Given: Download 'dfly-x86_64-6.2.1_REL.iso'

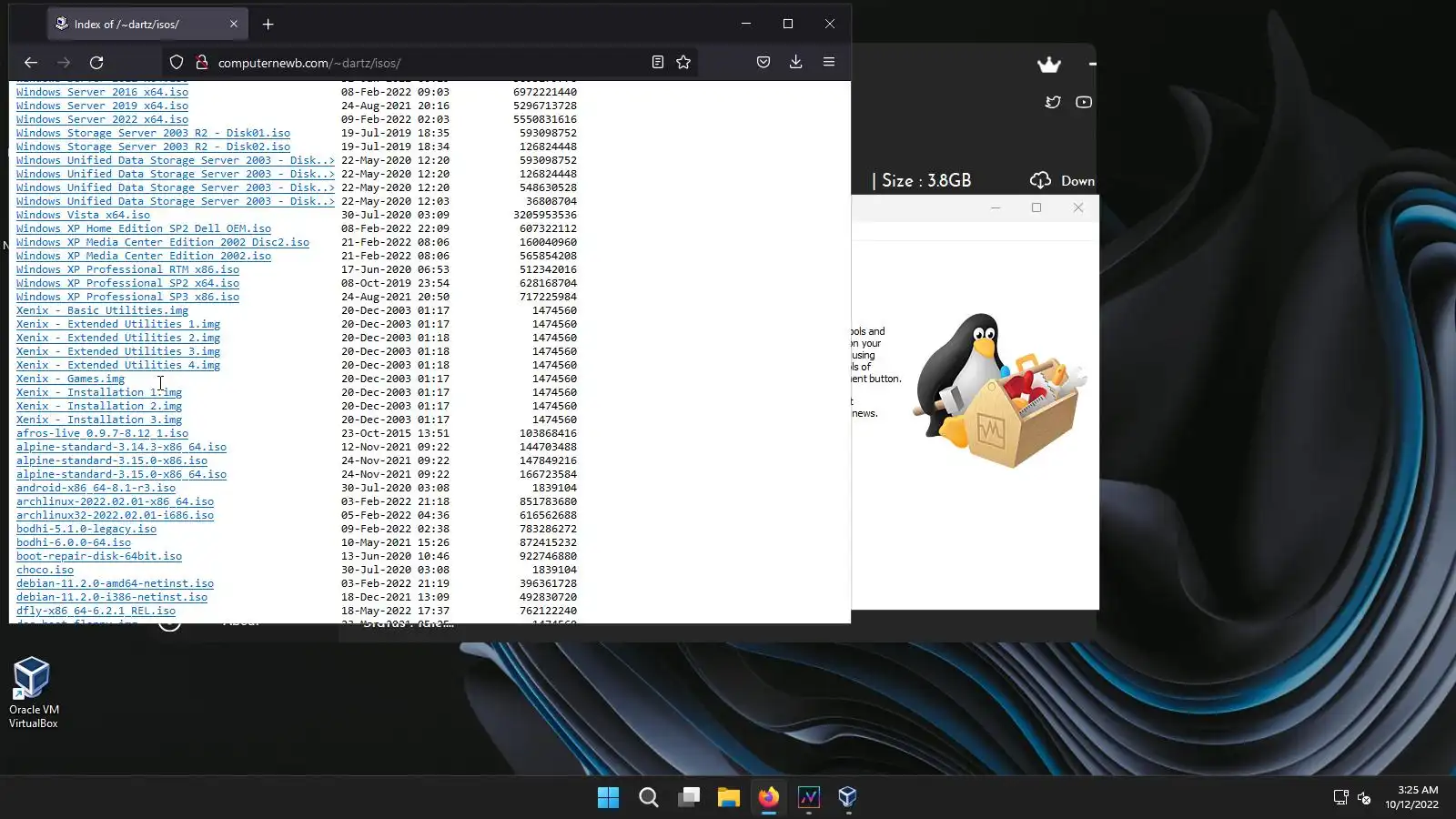Looking at the screenshot, I should point(96,611).
